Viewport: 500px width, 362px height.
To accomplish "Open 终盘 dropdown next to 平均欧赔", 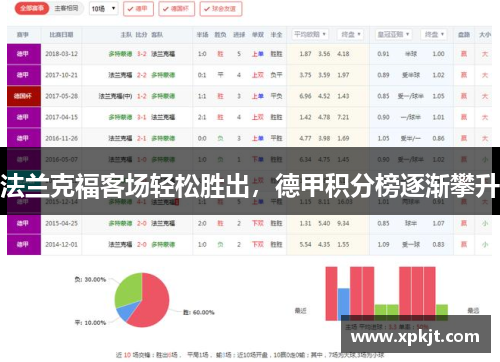I will pos(350,34).
